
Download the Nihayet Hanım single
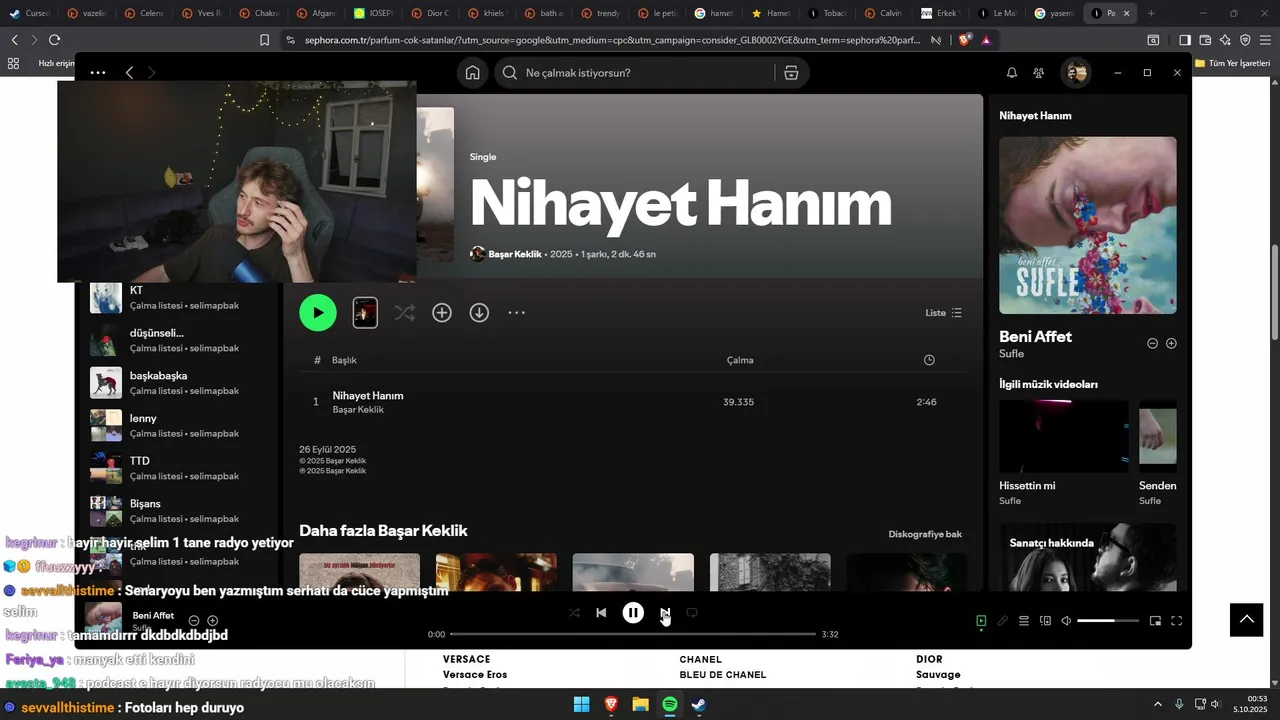point(480,313)
